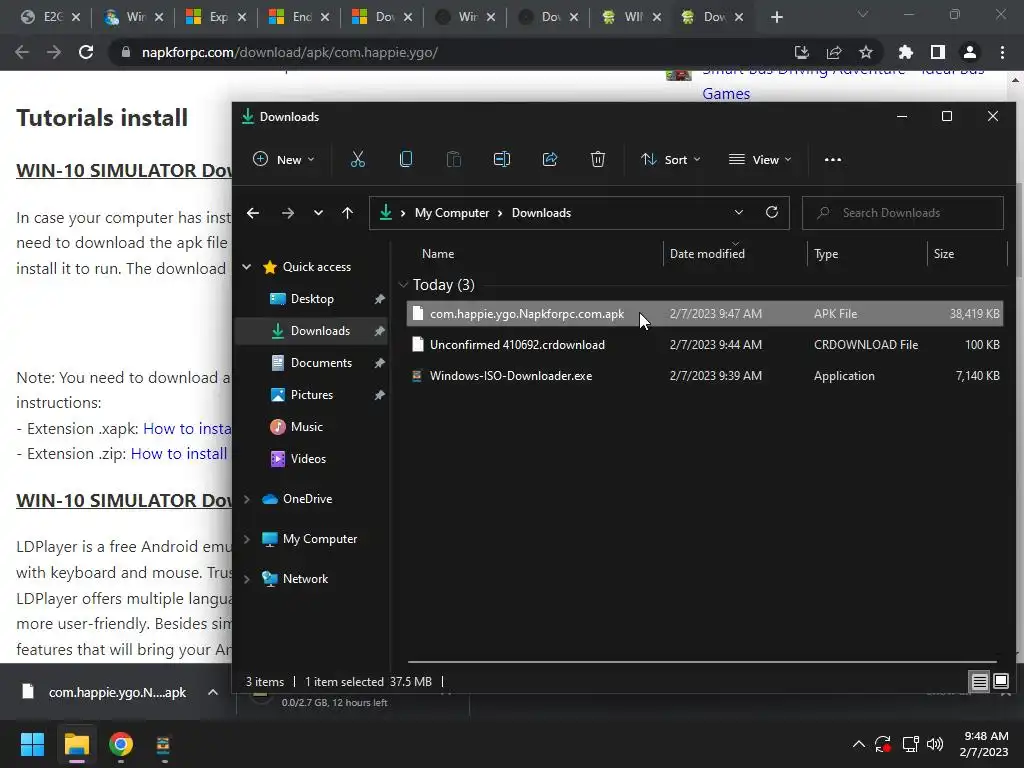Image resolution: width=1024 pixels, height=768 pixels.
Task: Open the View dropdown
Action: (760, 159)
